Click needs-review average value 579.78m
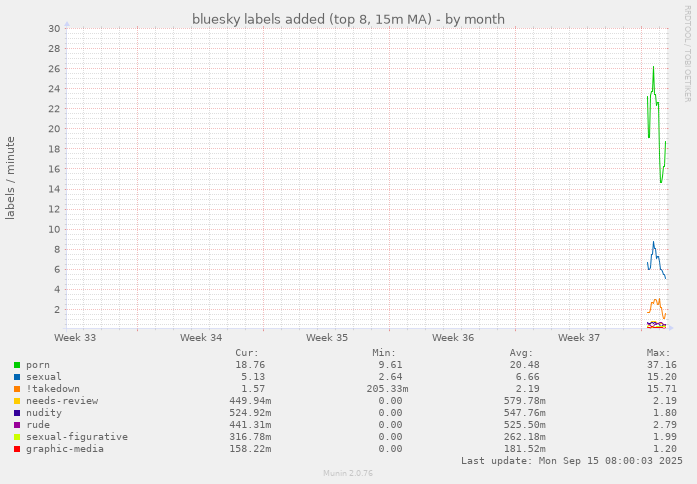The image size is (697, 484). point(525,401)
